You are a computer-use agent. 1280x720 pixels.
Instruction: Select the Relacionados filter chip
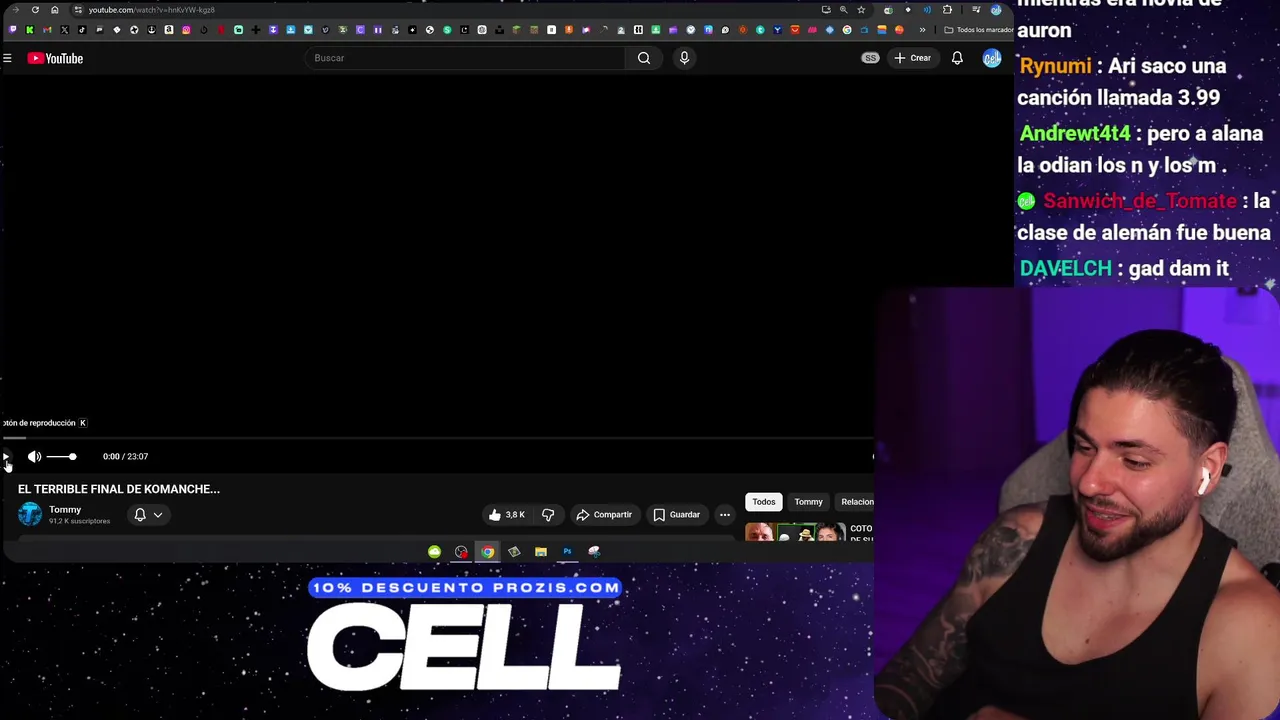855,502
